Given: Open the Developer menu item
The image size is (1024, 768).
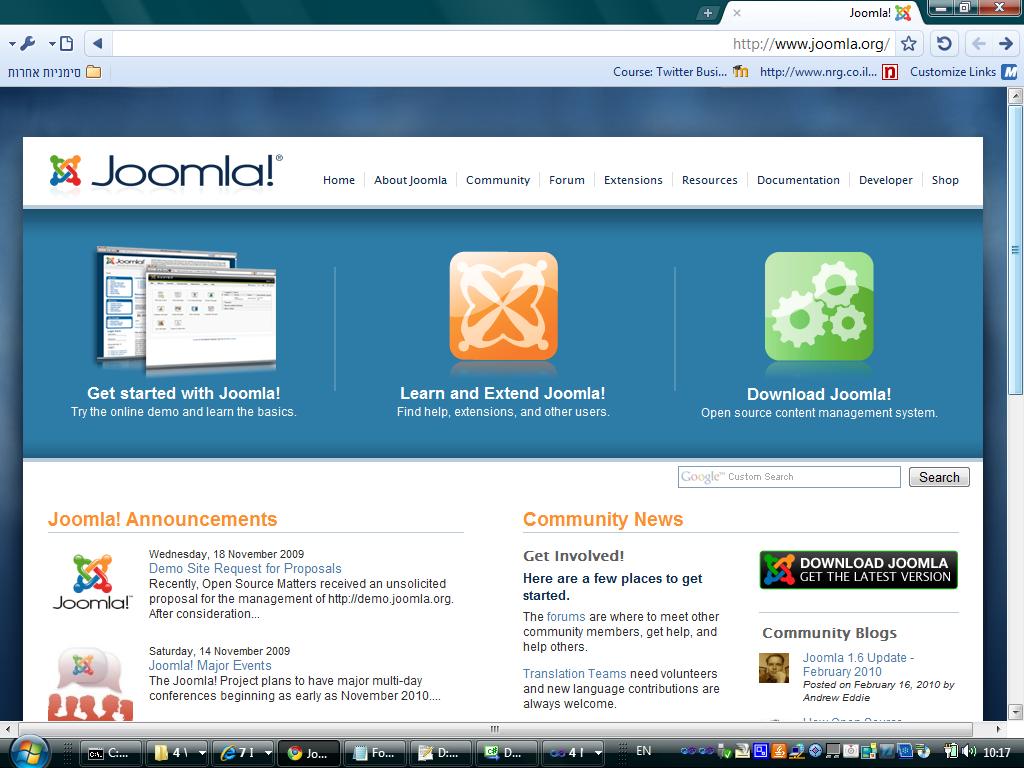Looking at the screenshot, I should pyautogui.click(x=886, y=180).
